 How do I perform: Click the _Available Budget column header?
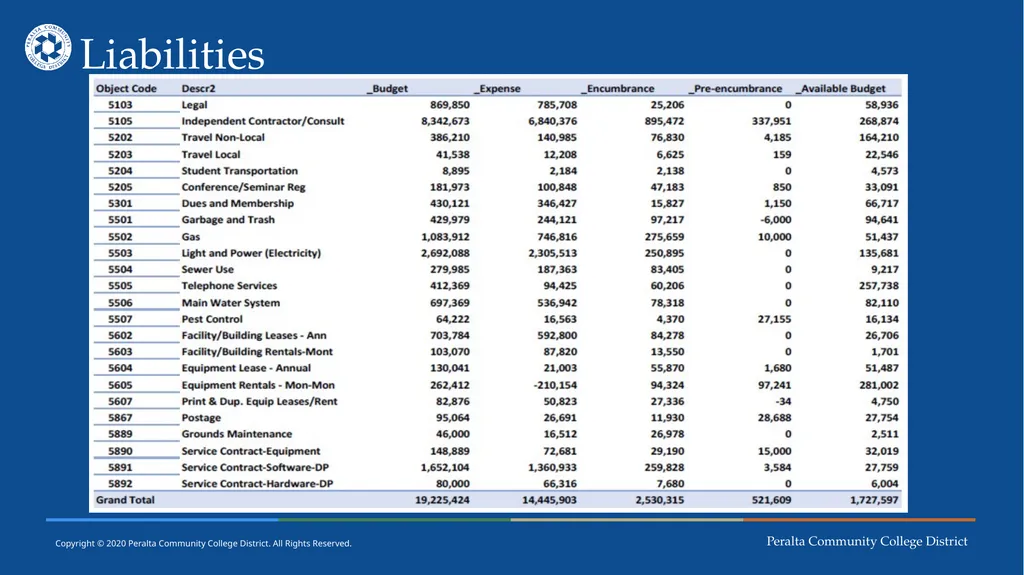click(841, 88)
